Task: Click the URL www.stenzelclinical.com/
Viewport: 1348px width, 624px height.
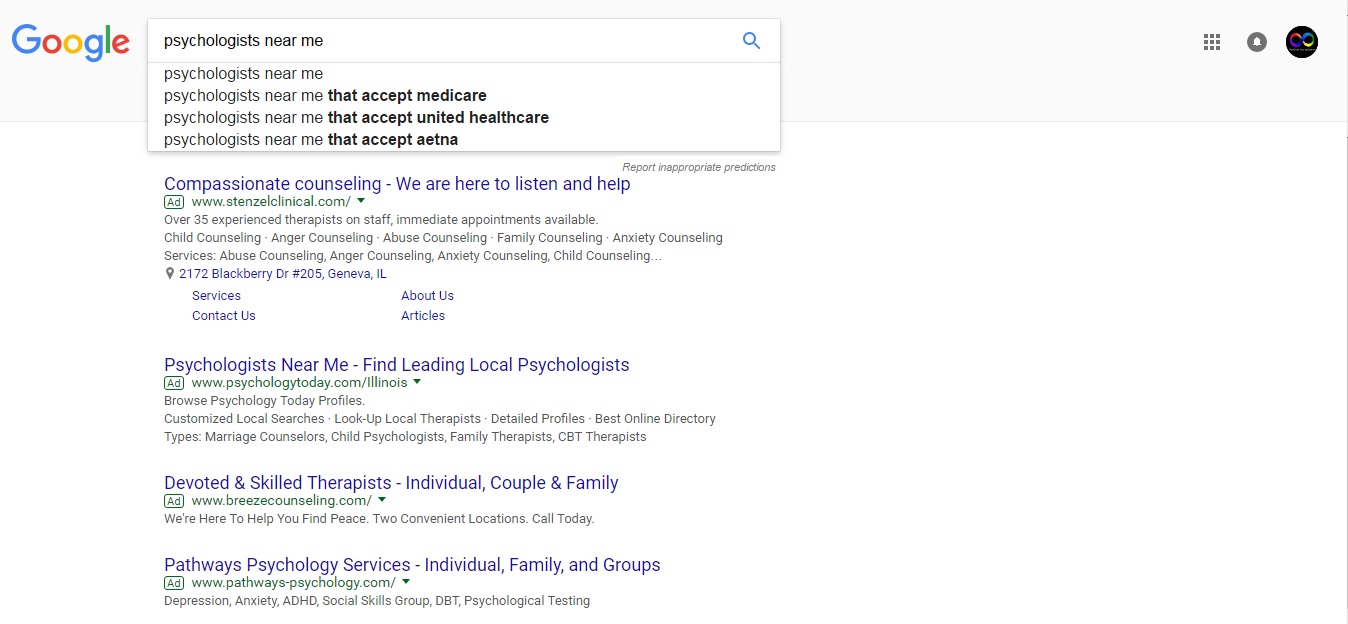Action: 271,202
